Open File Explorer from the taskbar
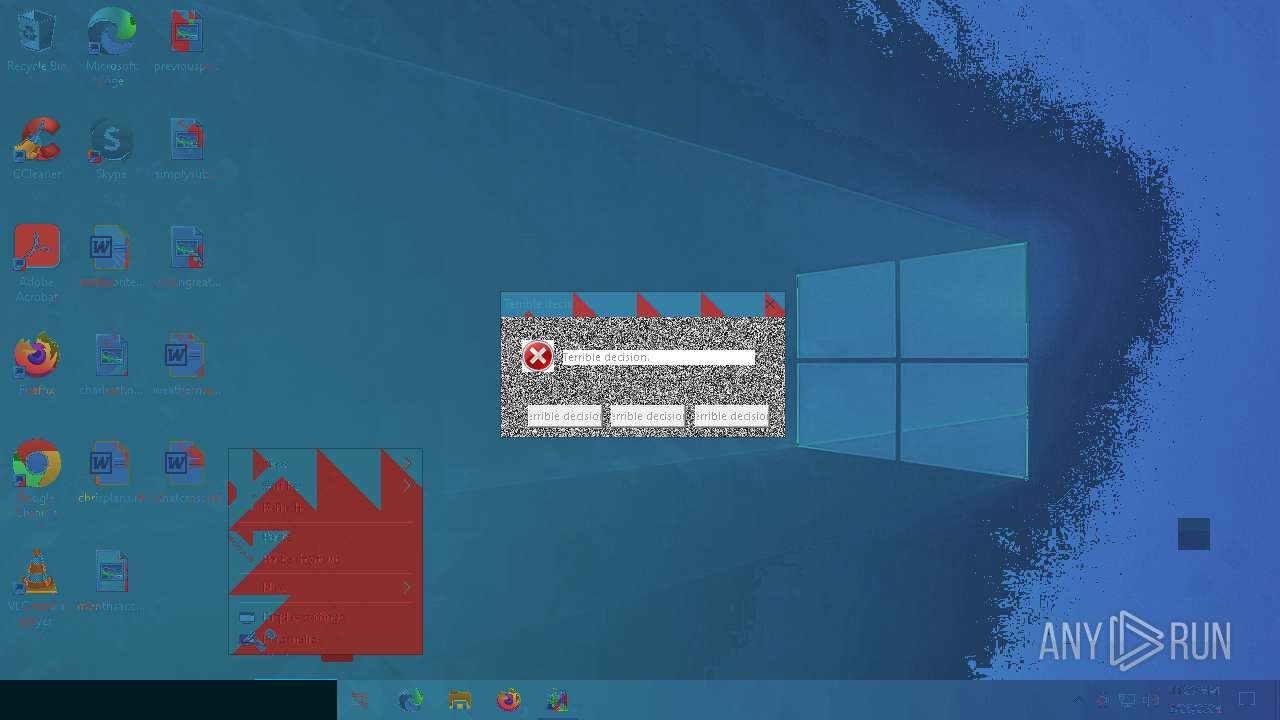1280x720 pixels. click(460, 700)
